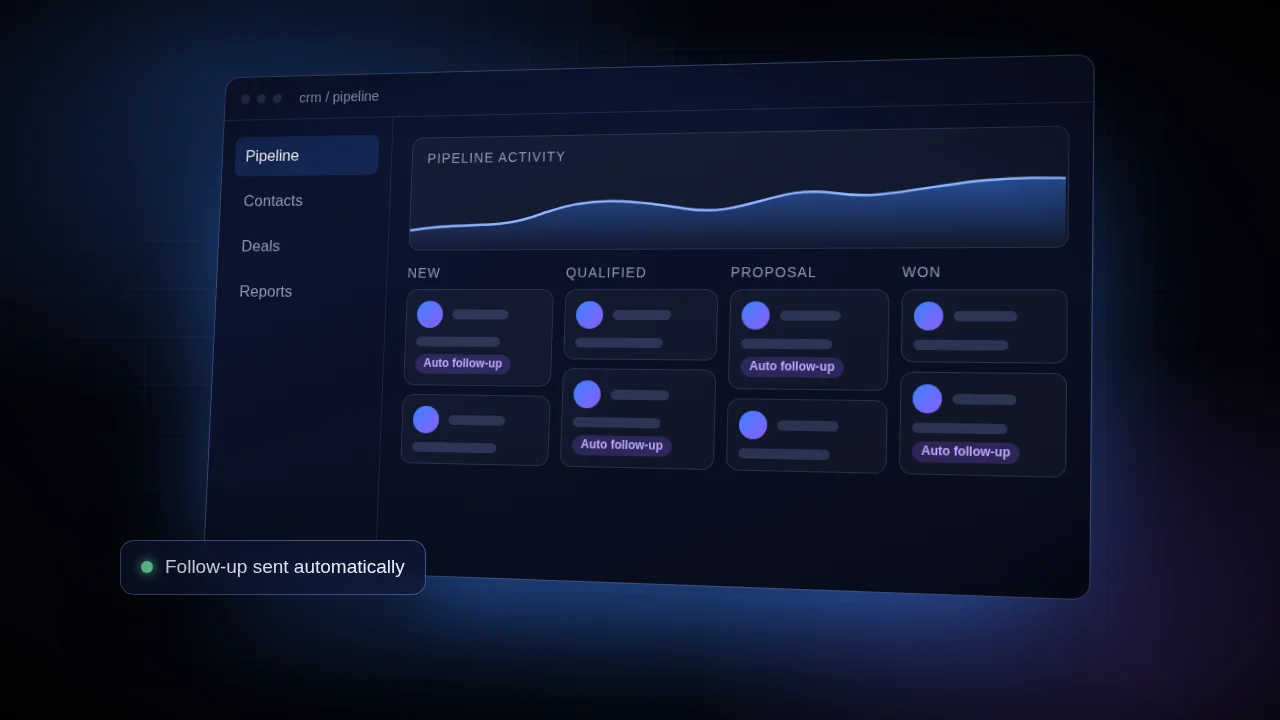Viewport: 1280px width, 720px height.
Task: Click the NEW column header
Action: 424,273
